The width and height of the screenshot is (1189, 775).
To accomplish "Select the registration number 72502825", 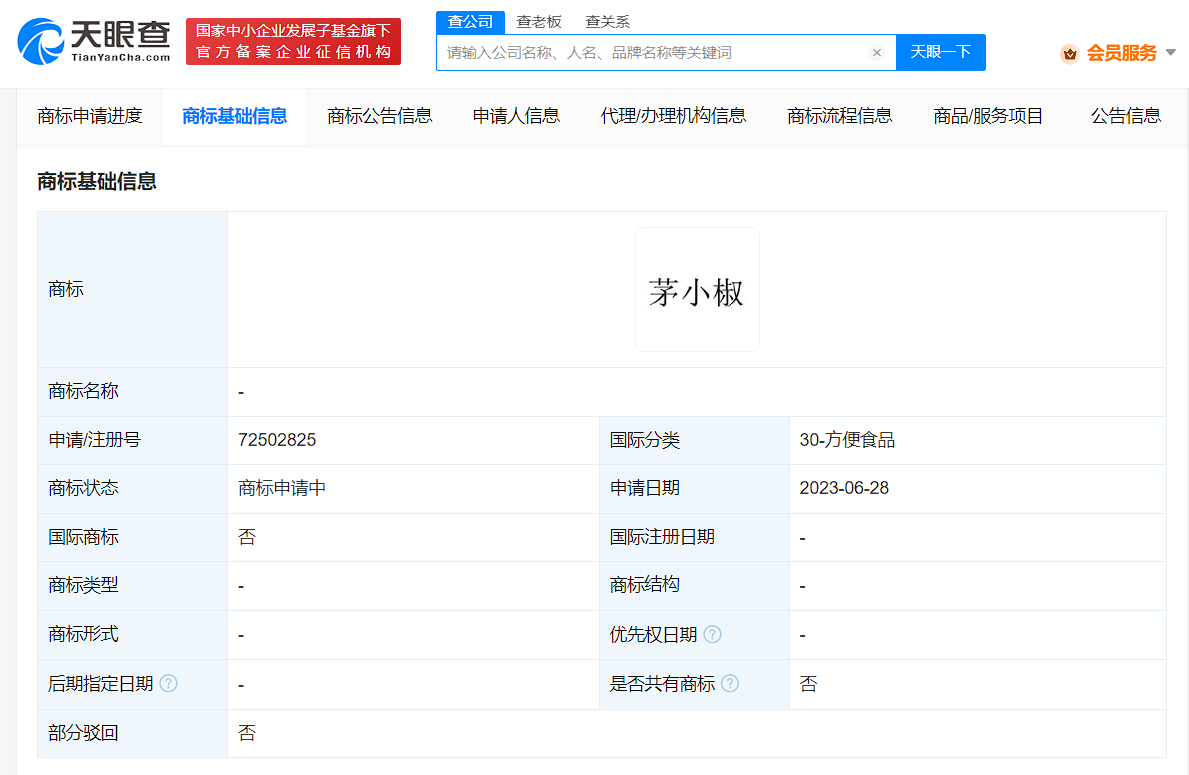I will (277, 440).
